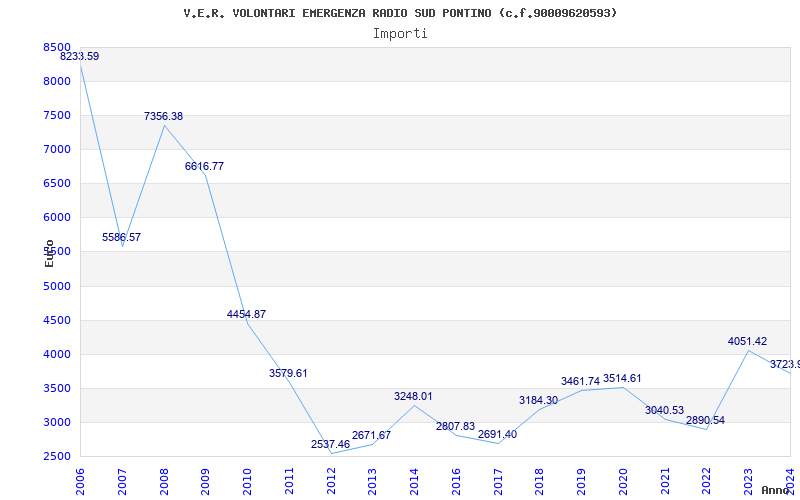
Task: Select data label 3579.61
Action: (x=288, y=373)
